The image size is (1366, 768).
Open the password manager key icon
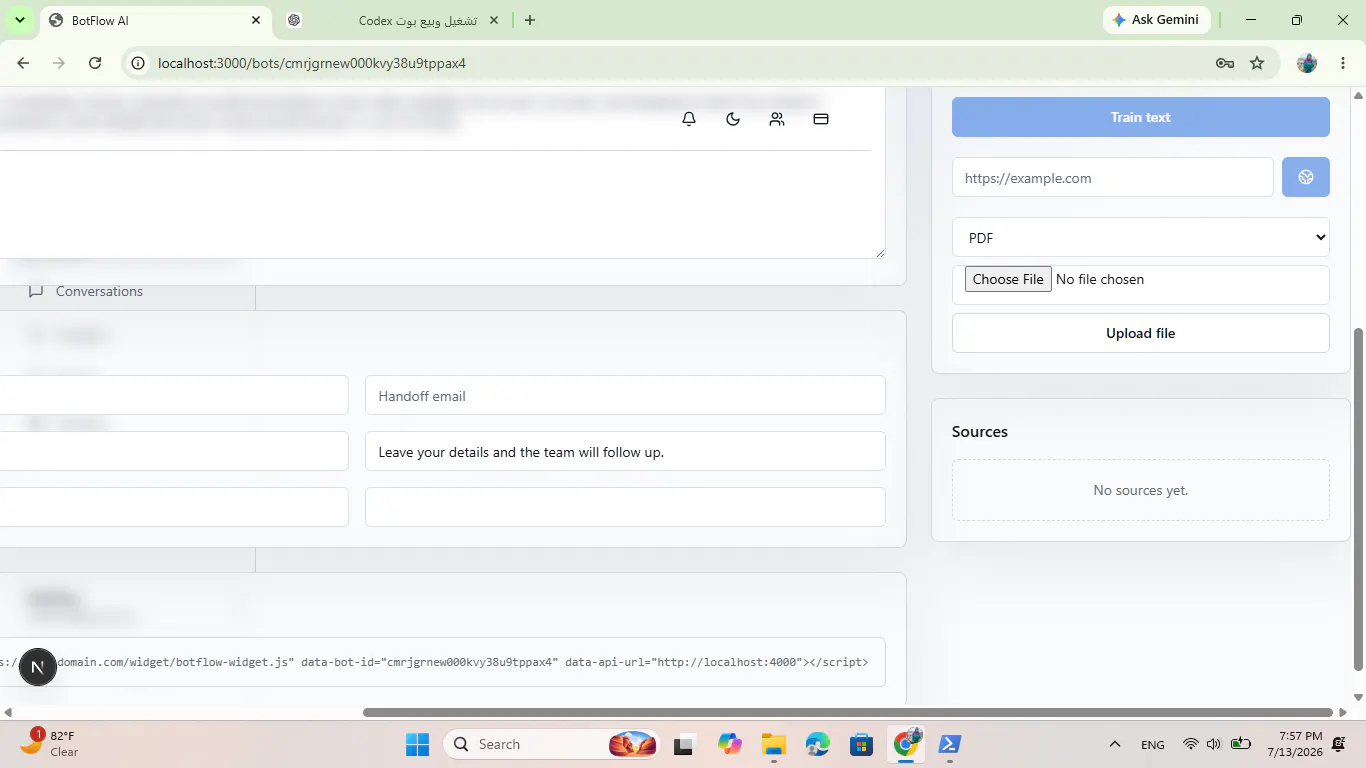coord(1225,63)
